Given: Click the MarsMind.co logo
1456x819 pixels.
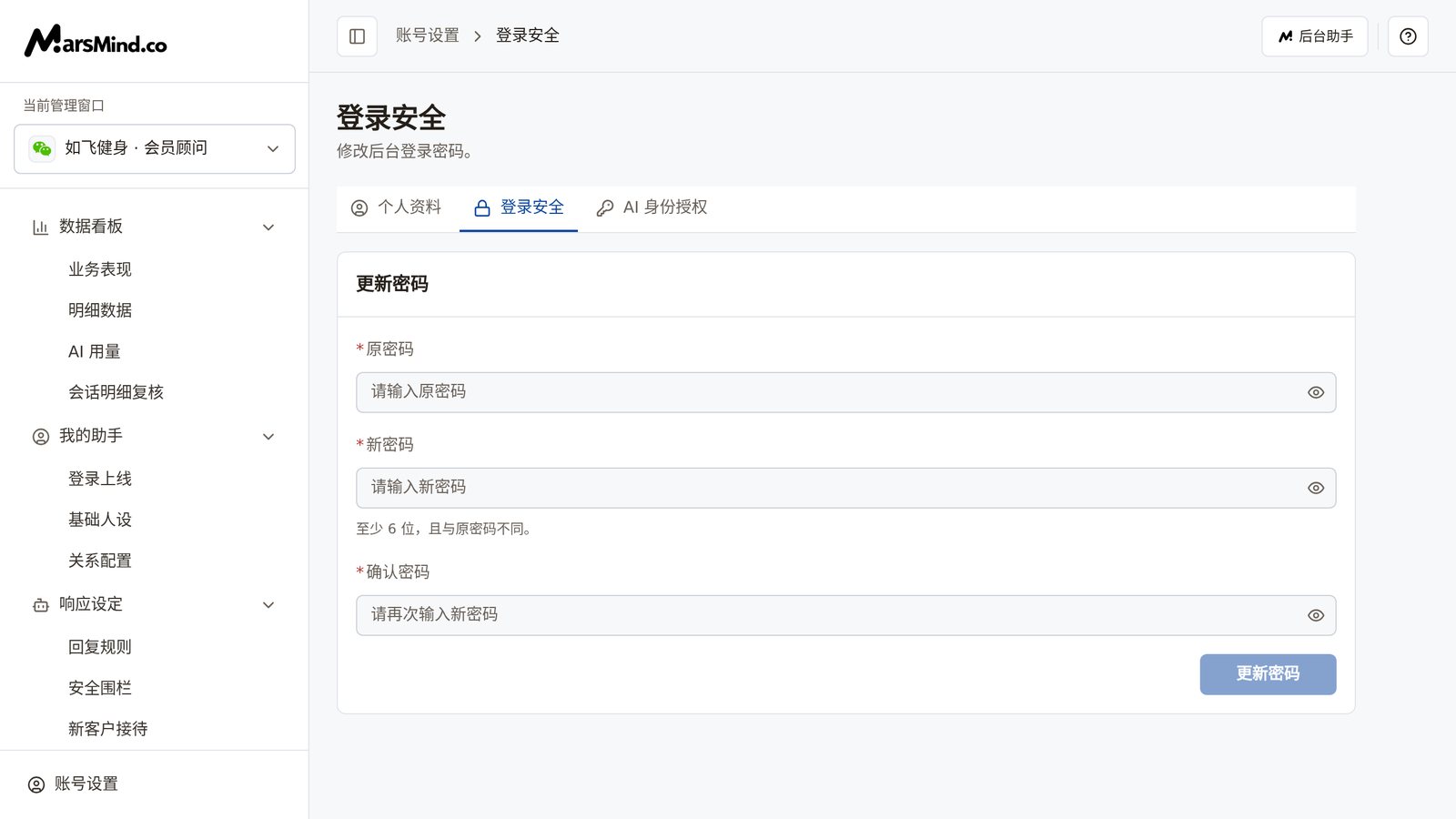Looking at the screenshot, I should point(96,41).
